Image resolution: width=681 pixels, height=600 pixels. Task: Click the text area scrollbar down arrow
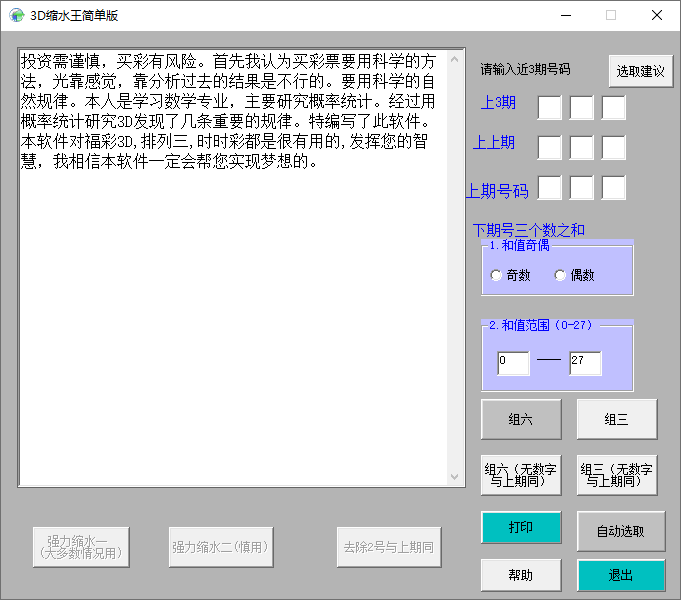pyautogui.click(x=454, y=477)
